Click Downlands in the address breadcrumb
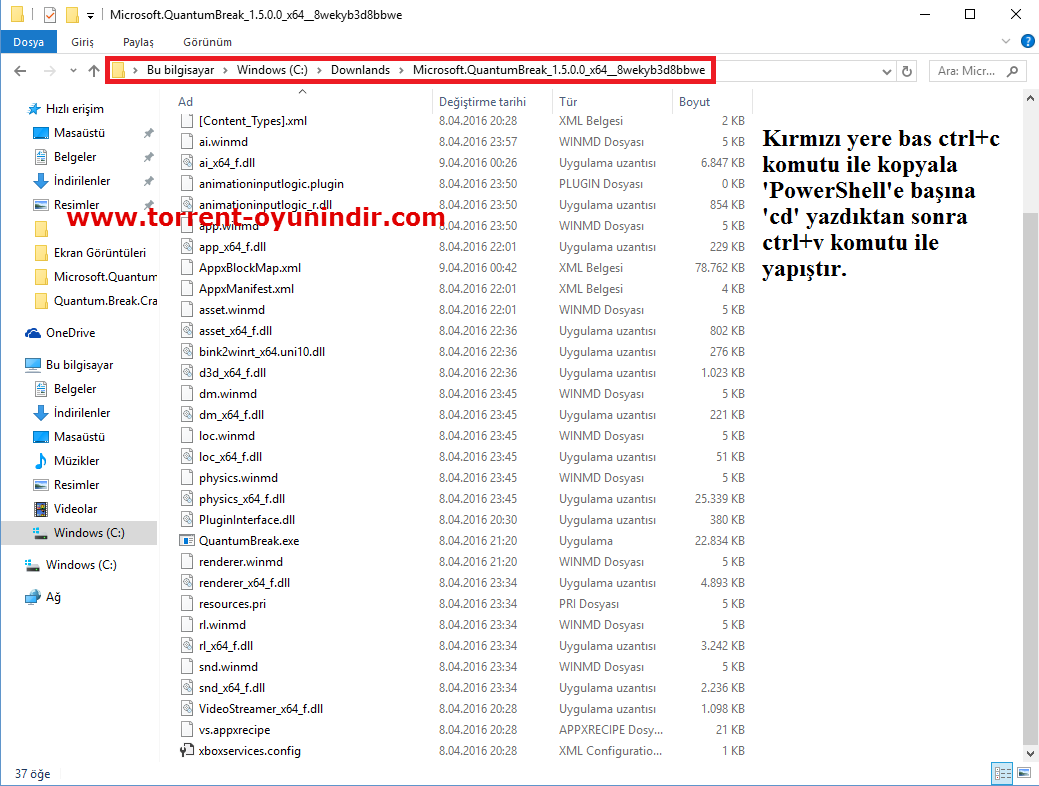 pos(360,70)
